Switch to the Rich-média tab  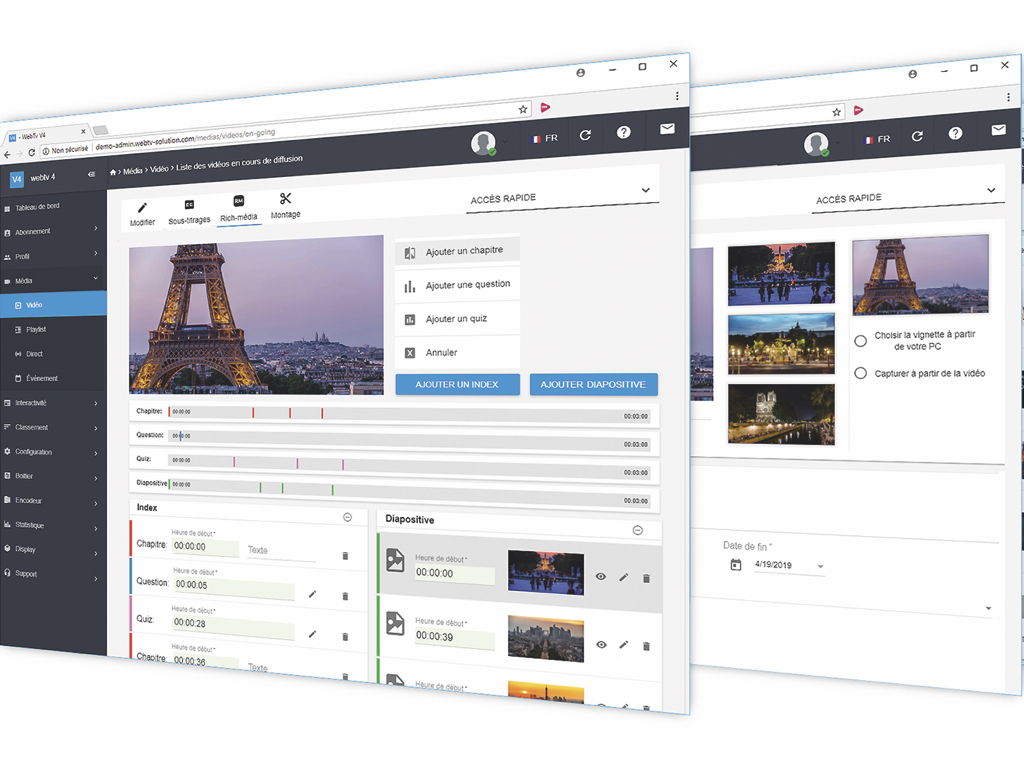click(239, 207)
